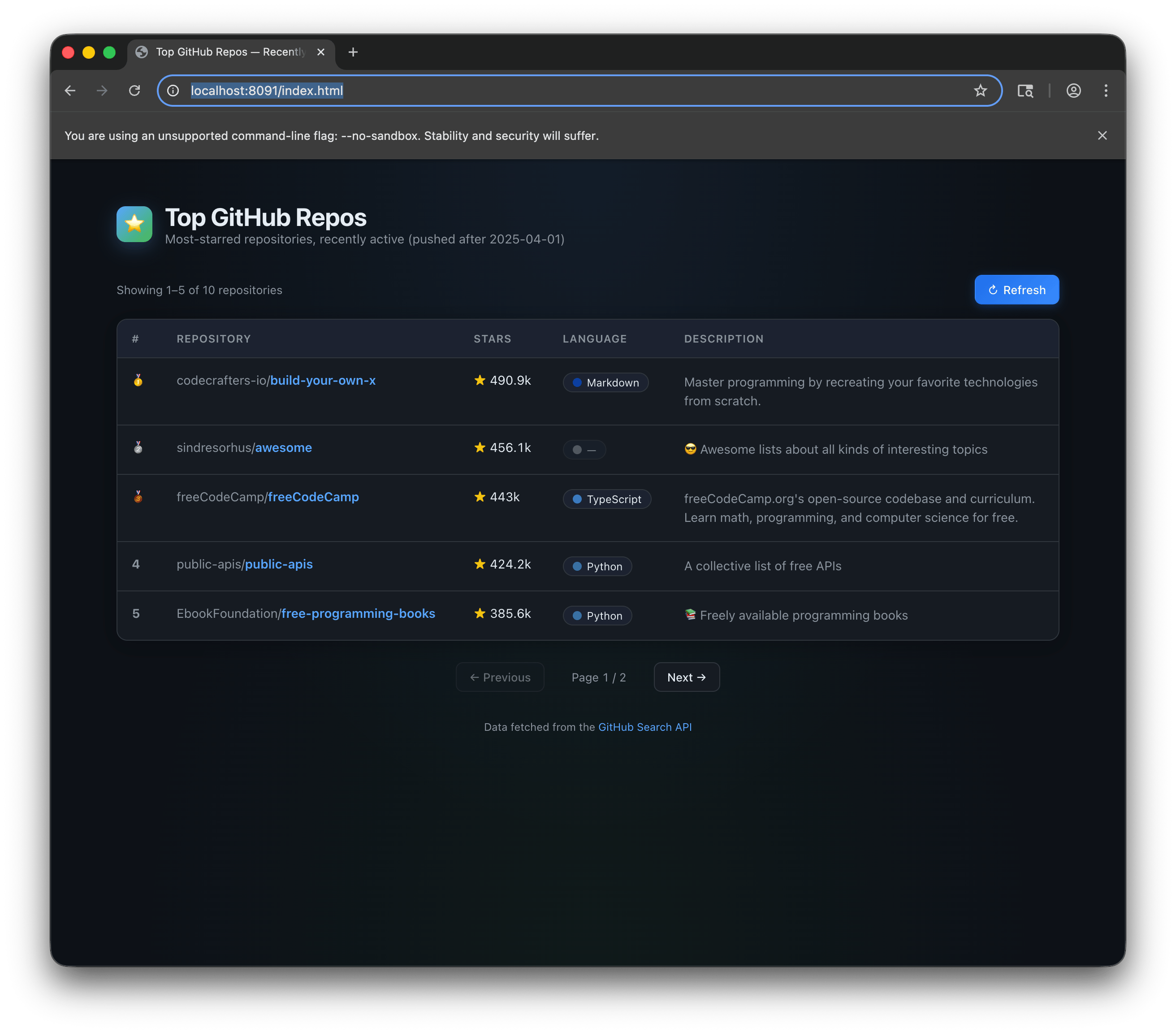The image size is (1176, 1033).
Task: Click the LANGUAGE column header
Action: (595, 339)
